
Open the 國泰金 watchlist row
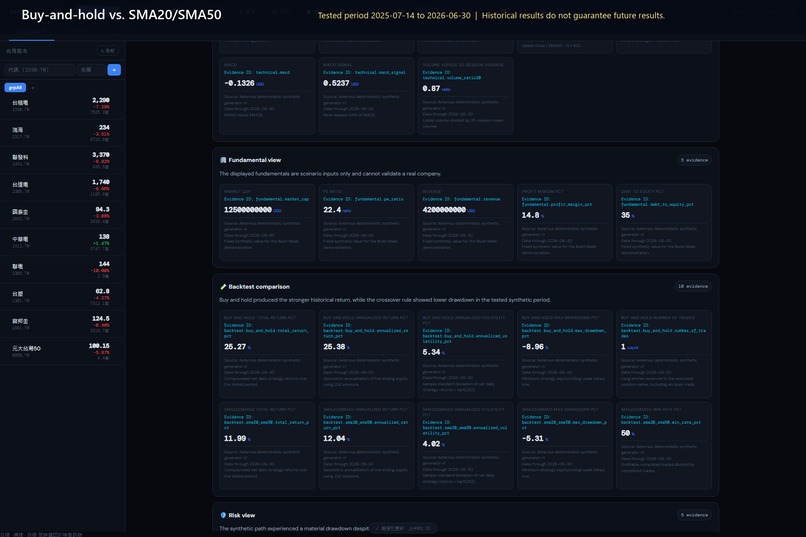click(x=62, y=214)
